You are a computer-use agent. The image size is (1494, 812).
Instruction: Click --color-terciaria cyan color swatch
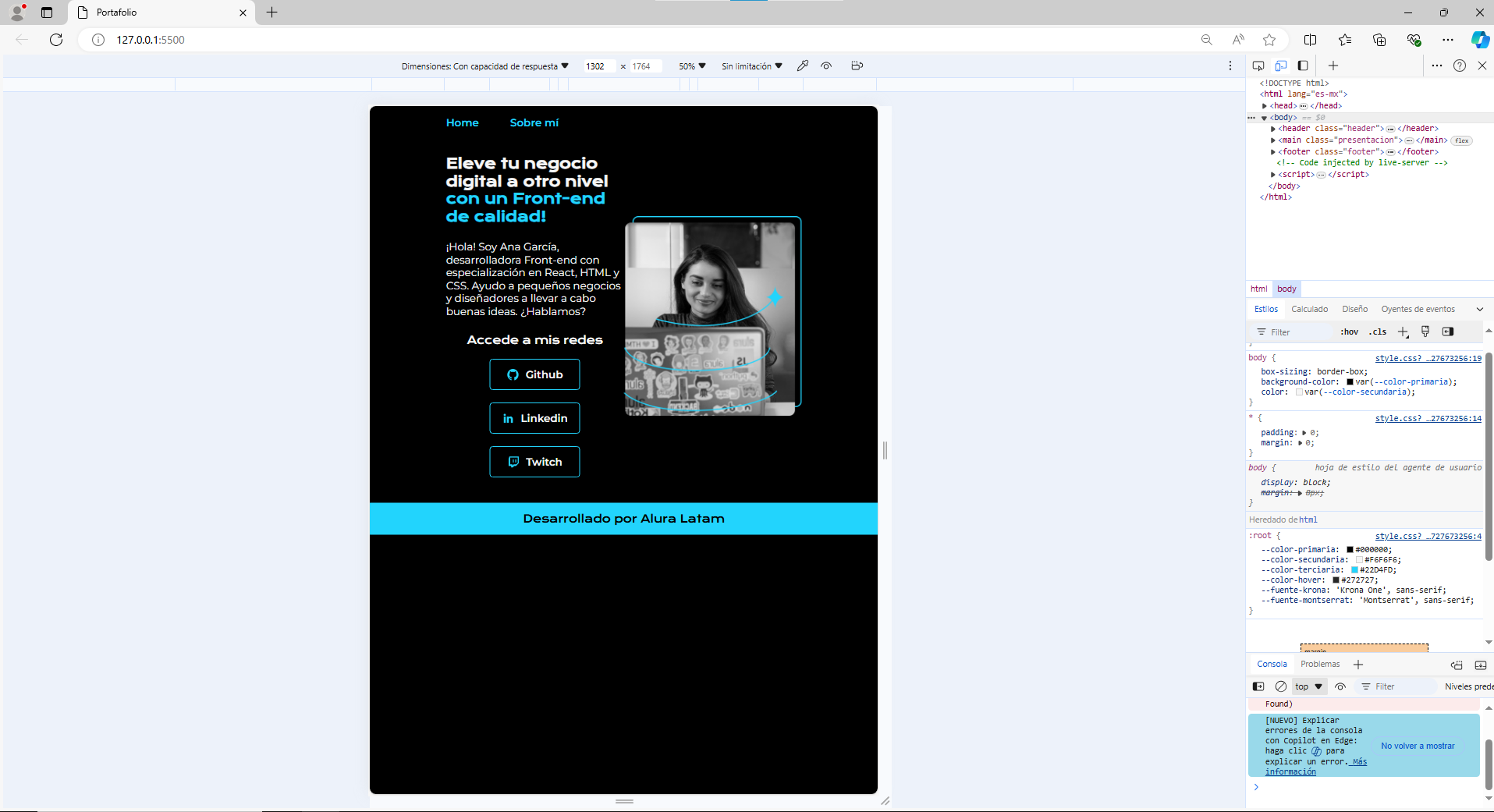pos(1355,570)
